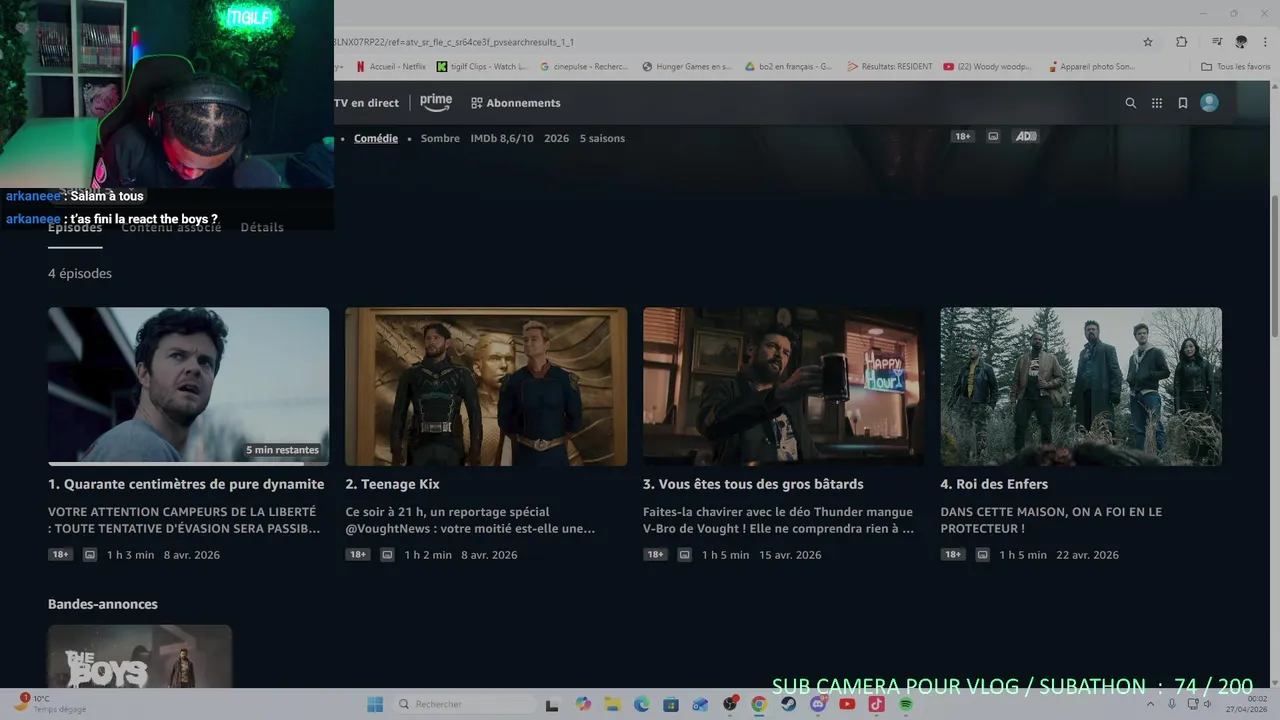The image size is (1280, 720).
Task: Open YouTube from the taskbar
Action: (x=847, y=704)
